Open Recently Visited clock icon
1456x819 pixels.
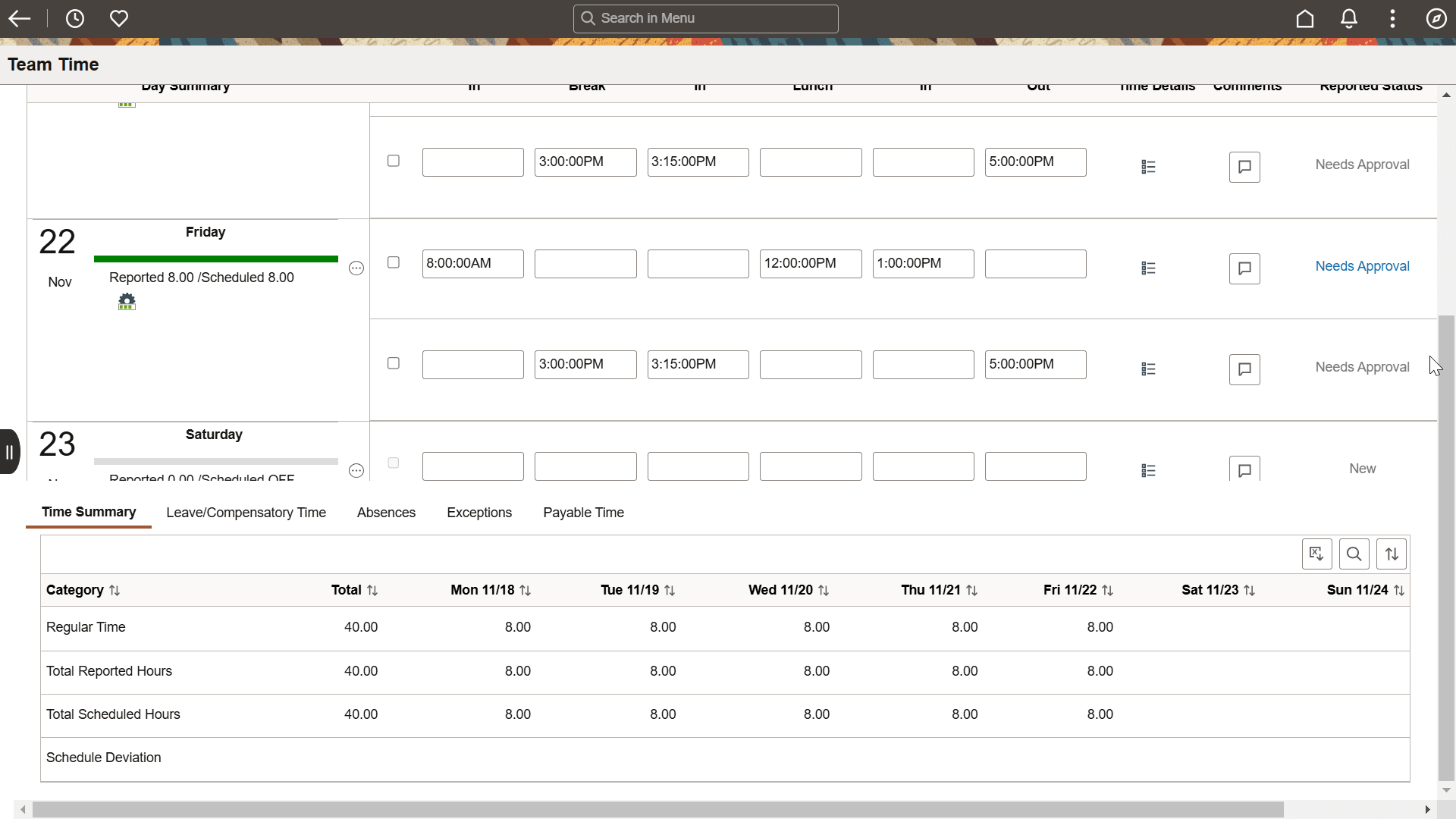pyautogui.click(x=75, y=19)
